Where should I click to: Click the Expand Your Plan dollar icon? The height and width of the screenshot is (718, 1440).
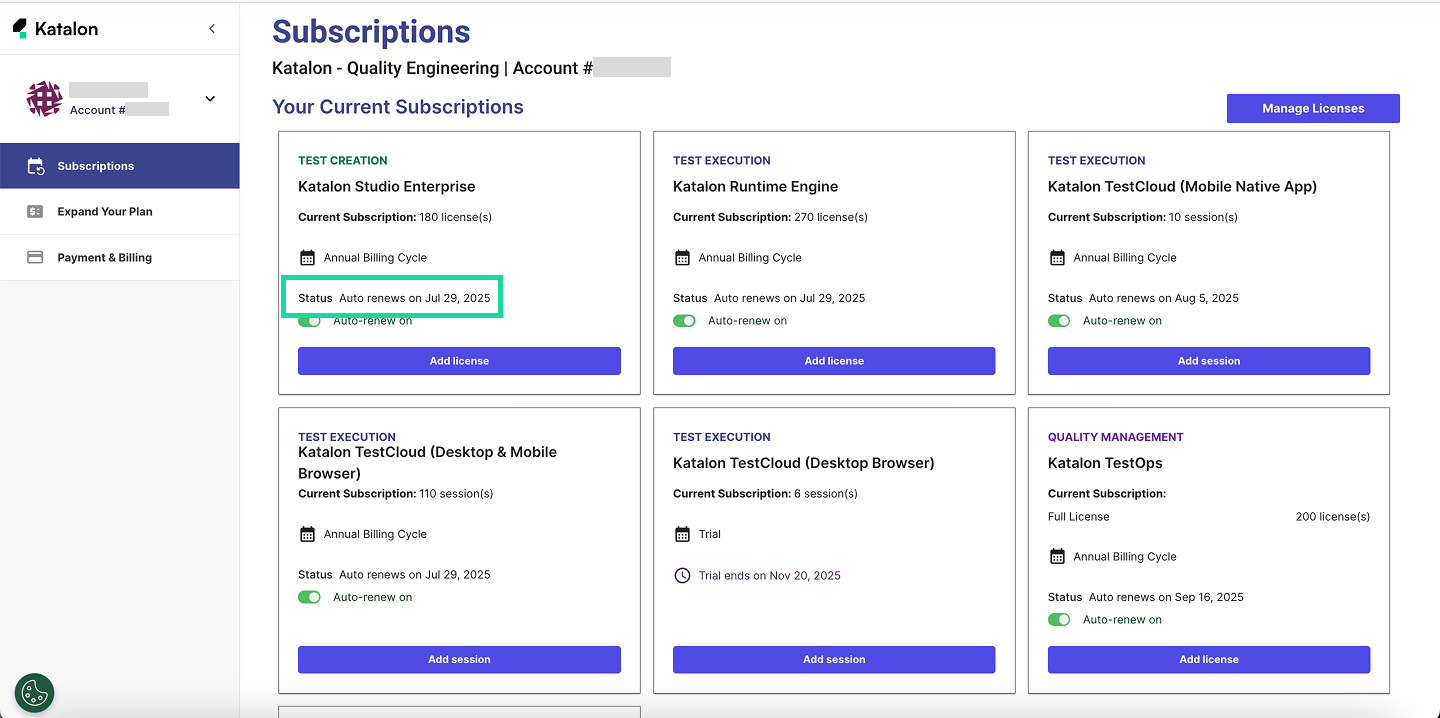pyautogui.click(x=35, y=212)
